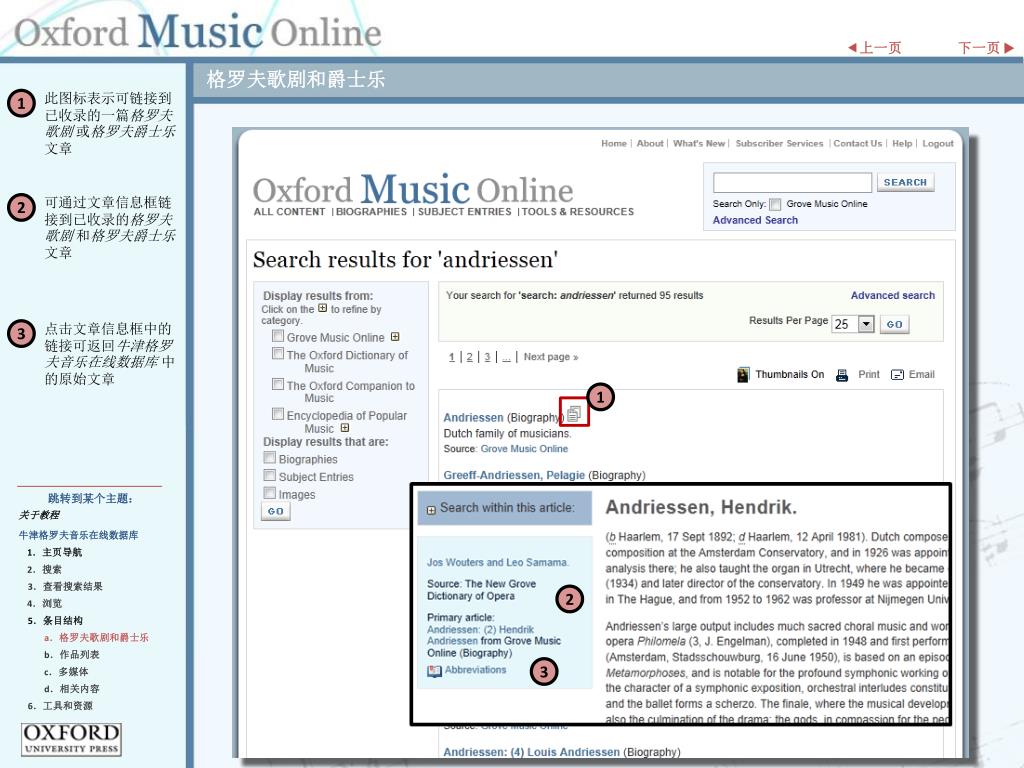
Task: Select 格罗夫歌剧和爵士乐 subtopic
Action: tap(104, 637)
